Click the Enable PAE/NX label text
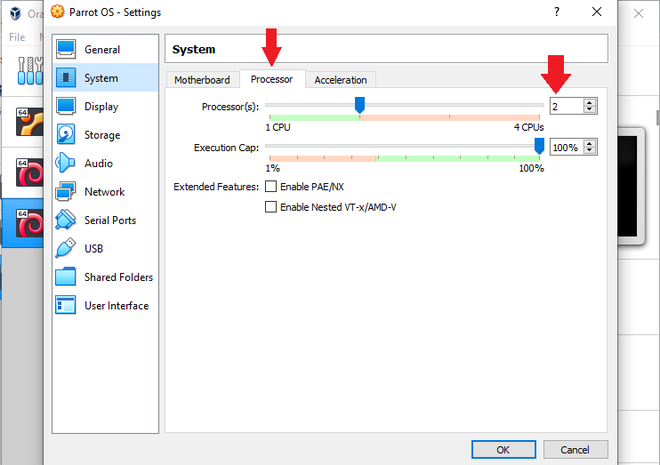Image resolution: width=660 pixels, height=465 pixels. pyautogui.click(x=312, y=187)
